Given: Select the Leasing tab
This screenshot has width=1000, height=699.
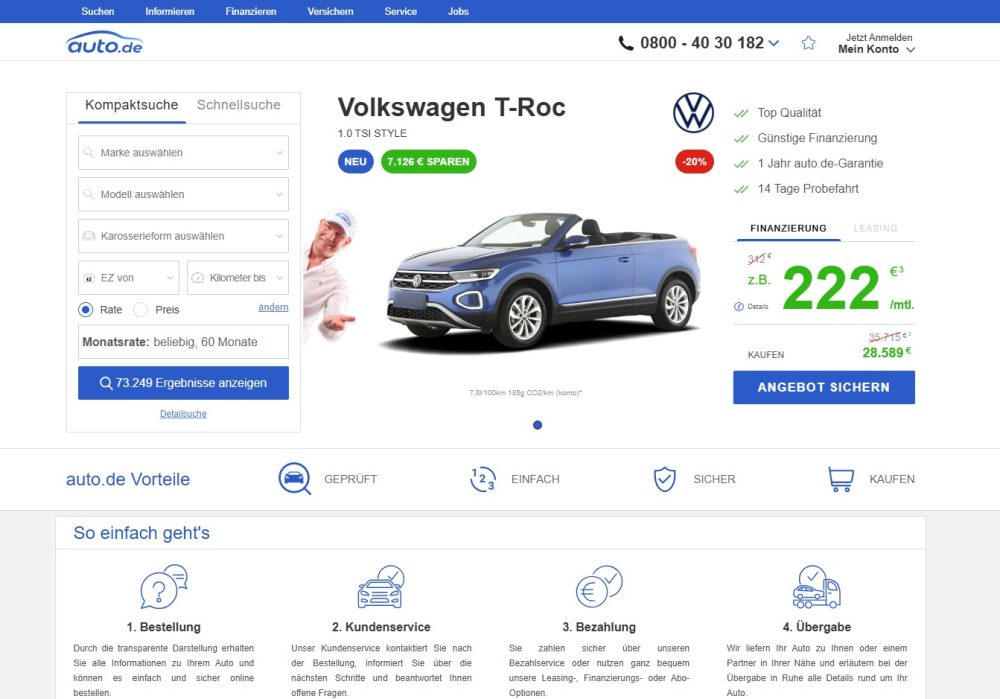Looking at the screenshot, I should [x=875, y=228].
